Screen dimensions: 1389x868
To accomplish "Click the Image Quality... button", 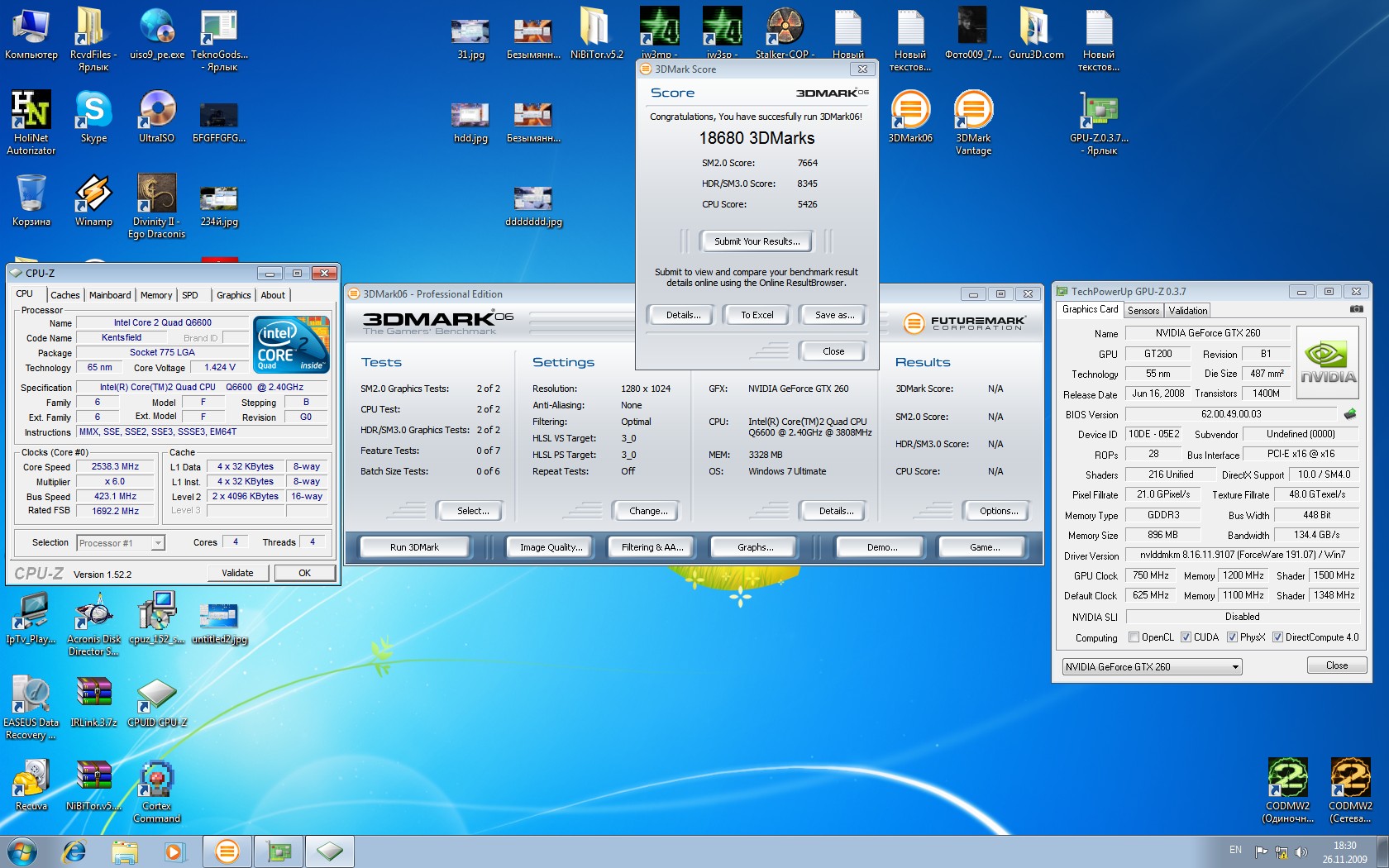I will (551, 547).
